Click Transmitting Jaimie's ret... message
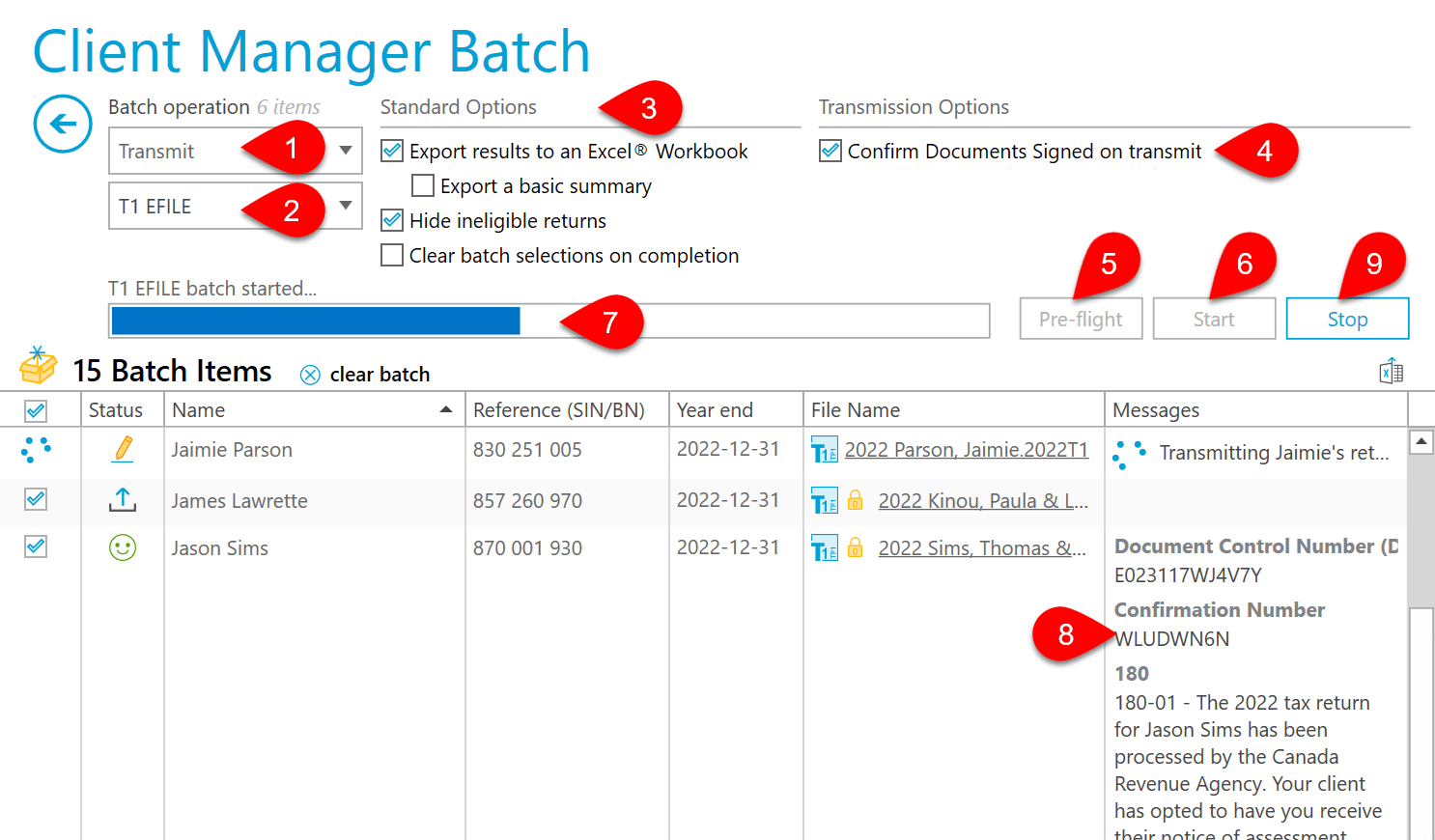Viewport: 1435px width, 840px height. point(1274,453)
